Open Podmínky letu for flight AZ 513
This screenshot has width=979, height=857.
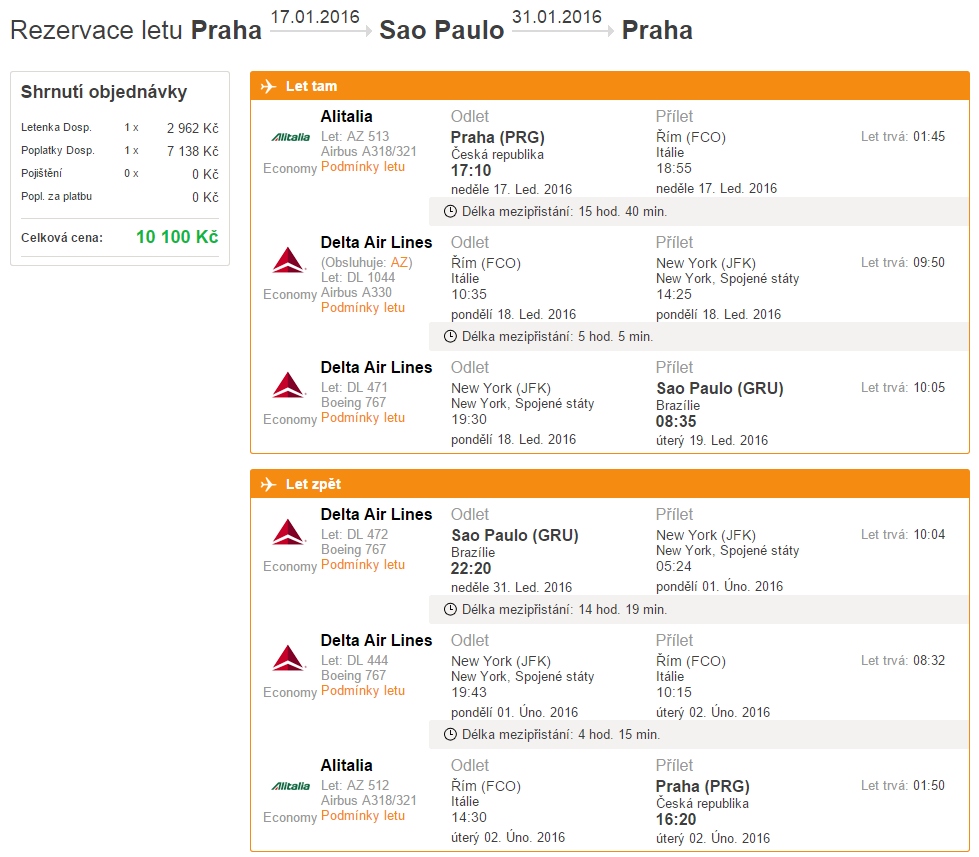363,167
